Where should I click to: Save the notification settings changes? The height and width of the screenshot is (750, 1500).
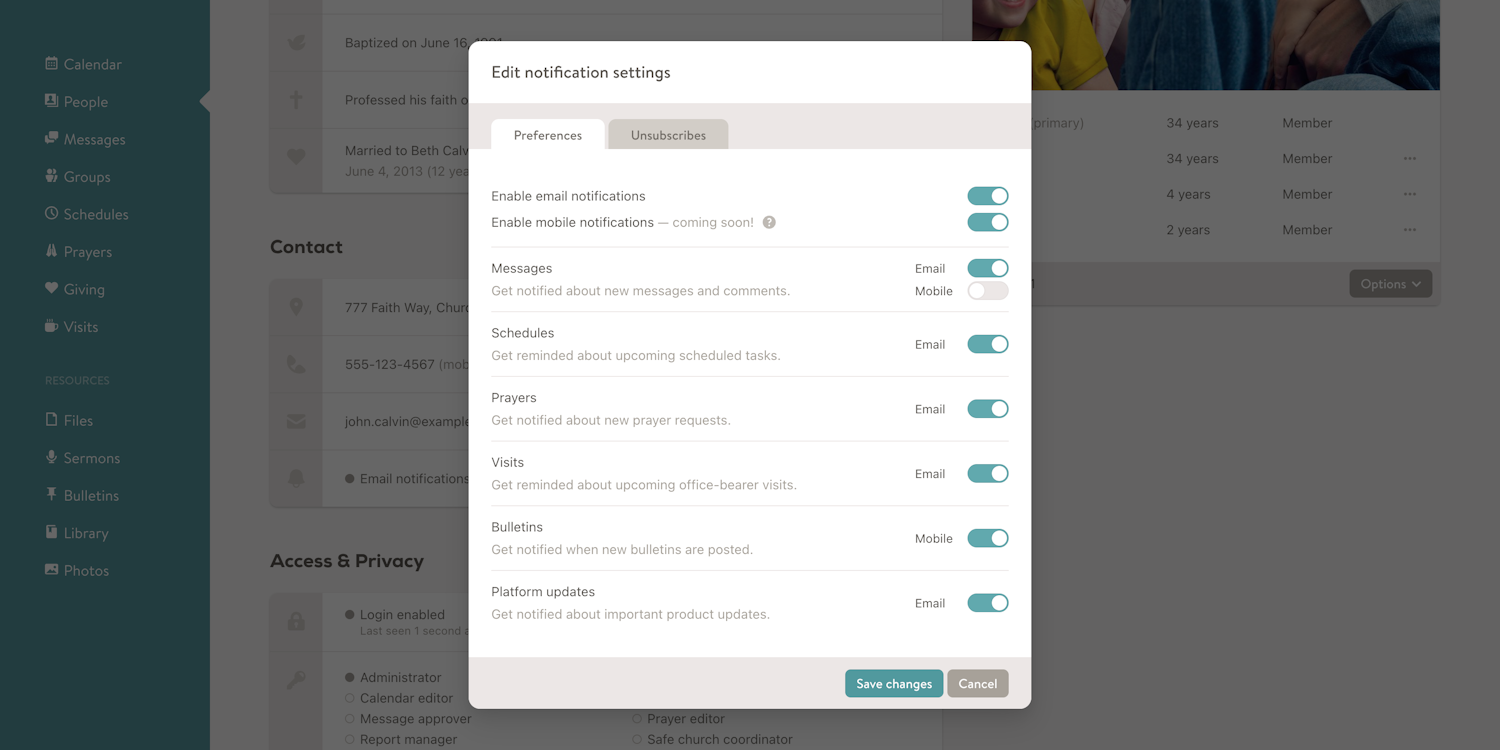pyautogui.click(x=893, y=683)
